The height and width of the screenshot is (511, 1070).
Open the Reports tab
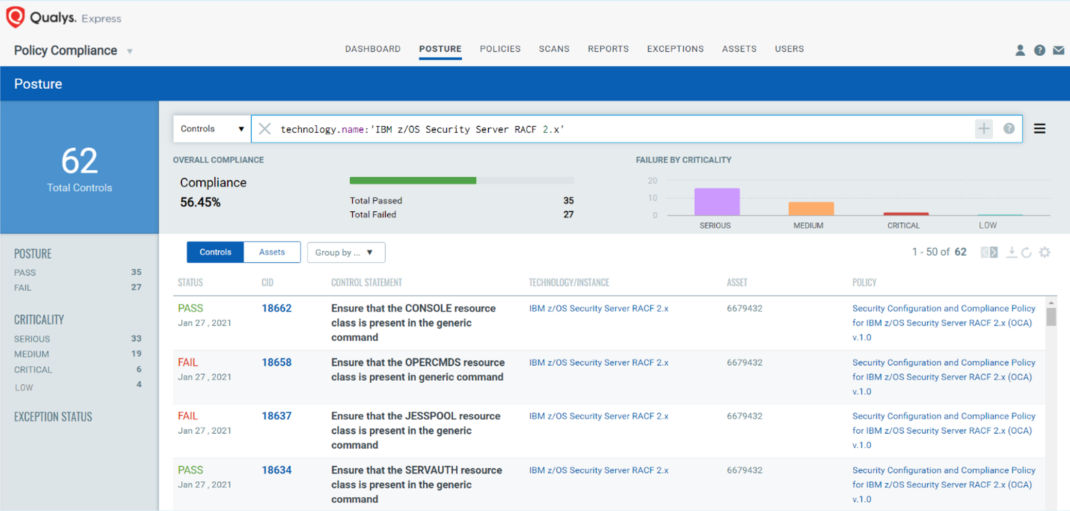coord(608,49)
